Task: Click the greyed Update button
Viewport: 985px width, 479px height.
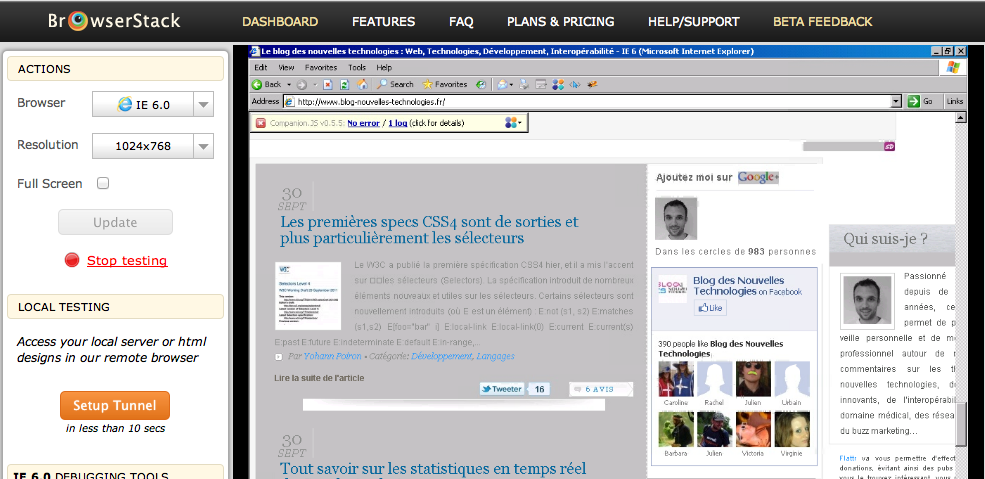Action: (x=115, y=222)
